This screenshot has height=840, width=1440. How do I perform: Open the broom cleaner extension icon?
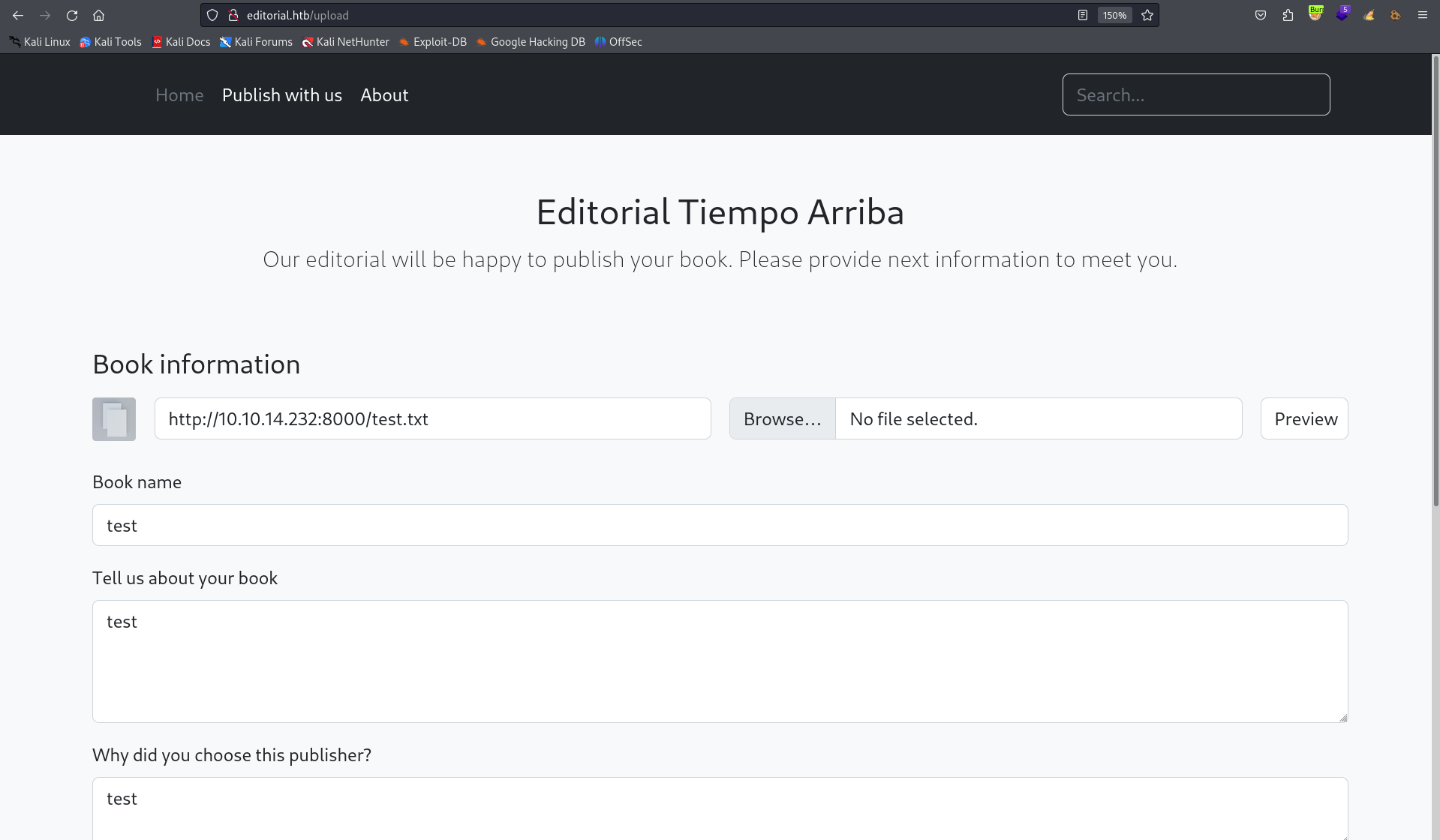pyautogui.click(x=1369, y=15)
